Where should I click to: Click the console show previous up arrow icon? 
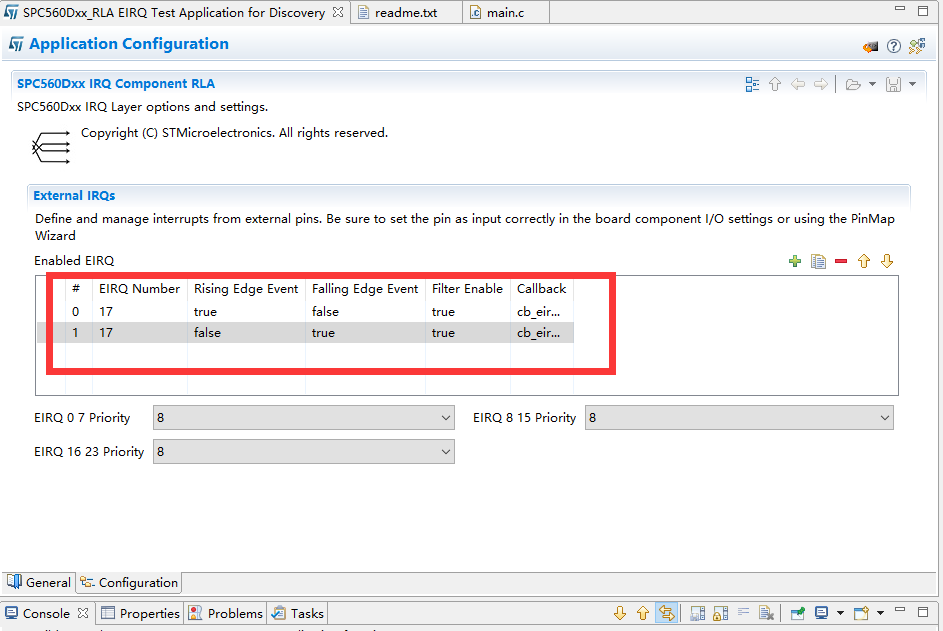pos(643,613)
